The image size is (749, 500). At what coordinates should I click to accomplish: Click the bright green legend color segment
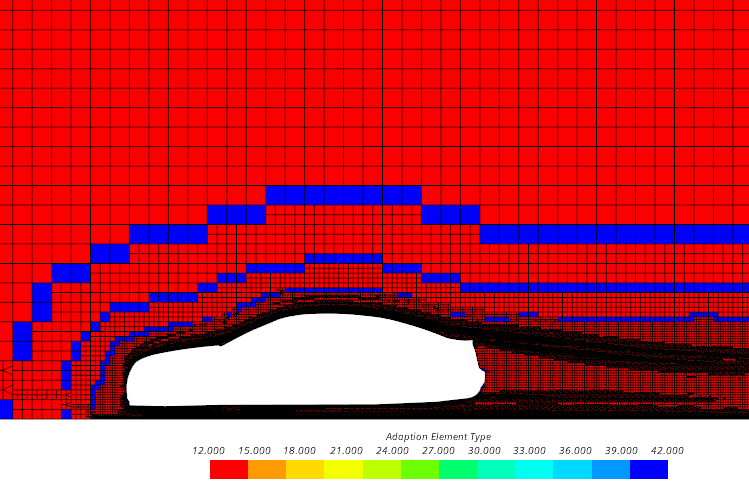420,469
